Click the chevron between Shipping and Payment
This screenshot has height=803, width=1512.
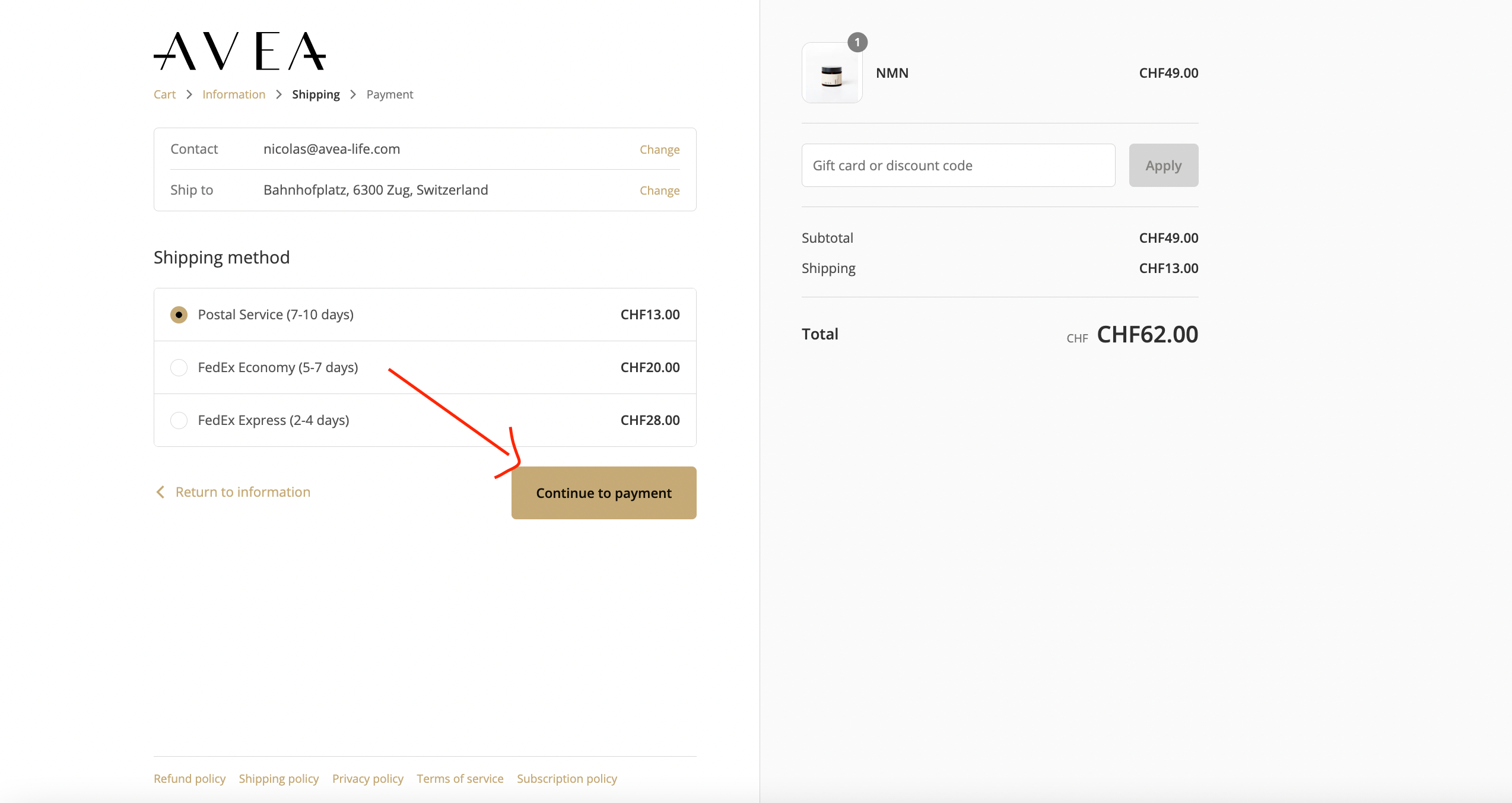click(353, 94)
